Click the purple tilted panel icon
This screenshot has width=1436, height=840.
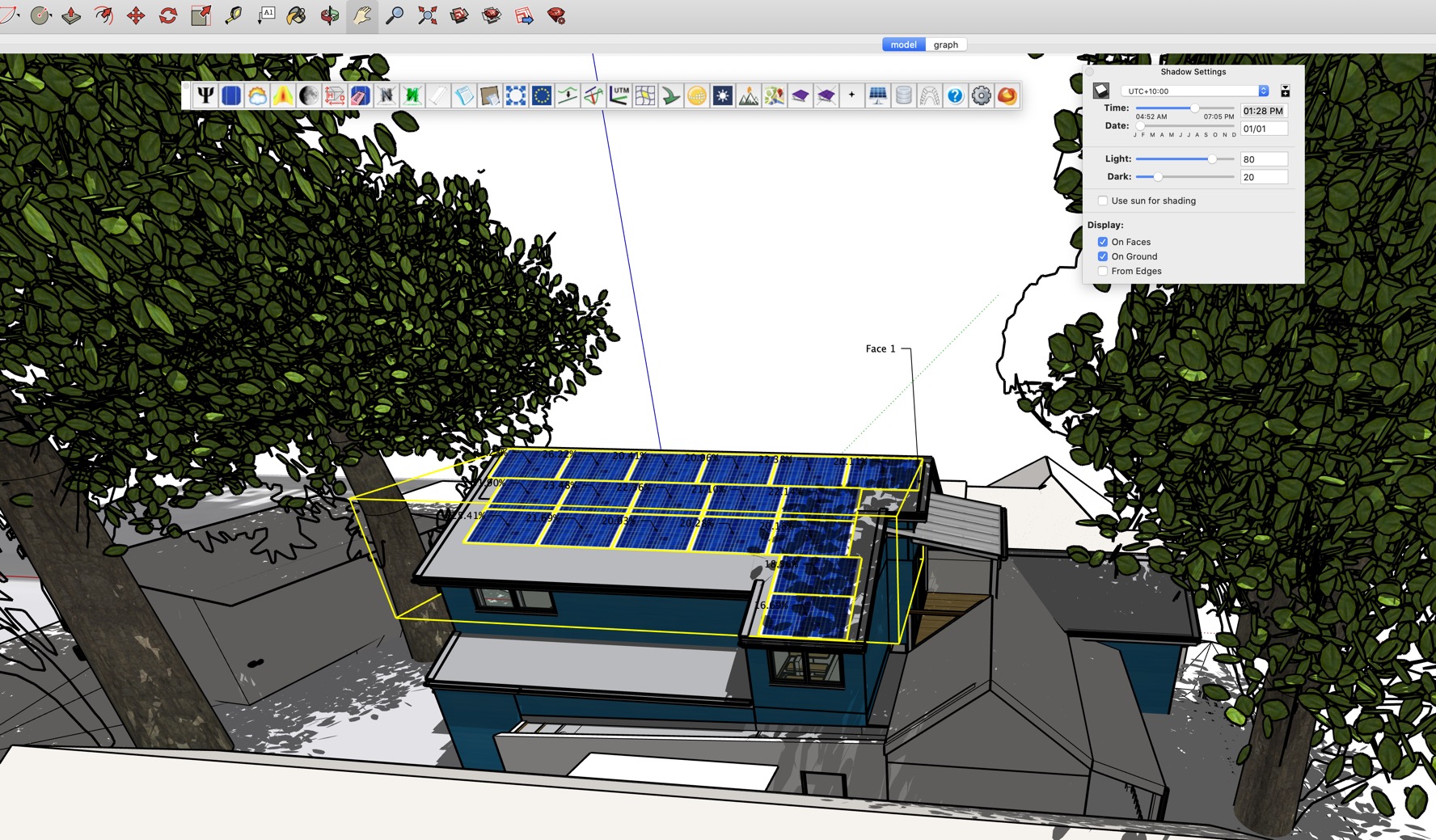click(800, 95)
